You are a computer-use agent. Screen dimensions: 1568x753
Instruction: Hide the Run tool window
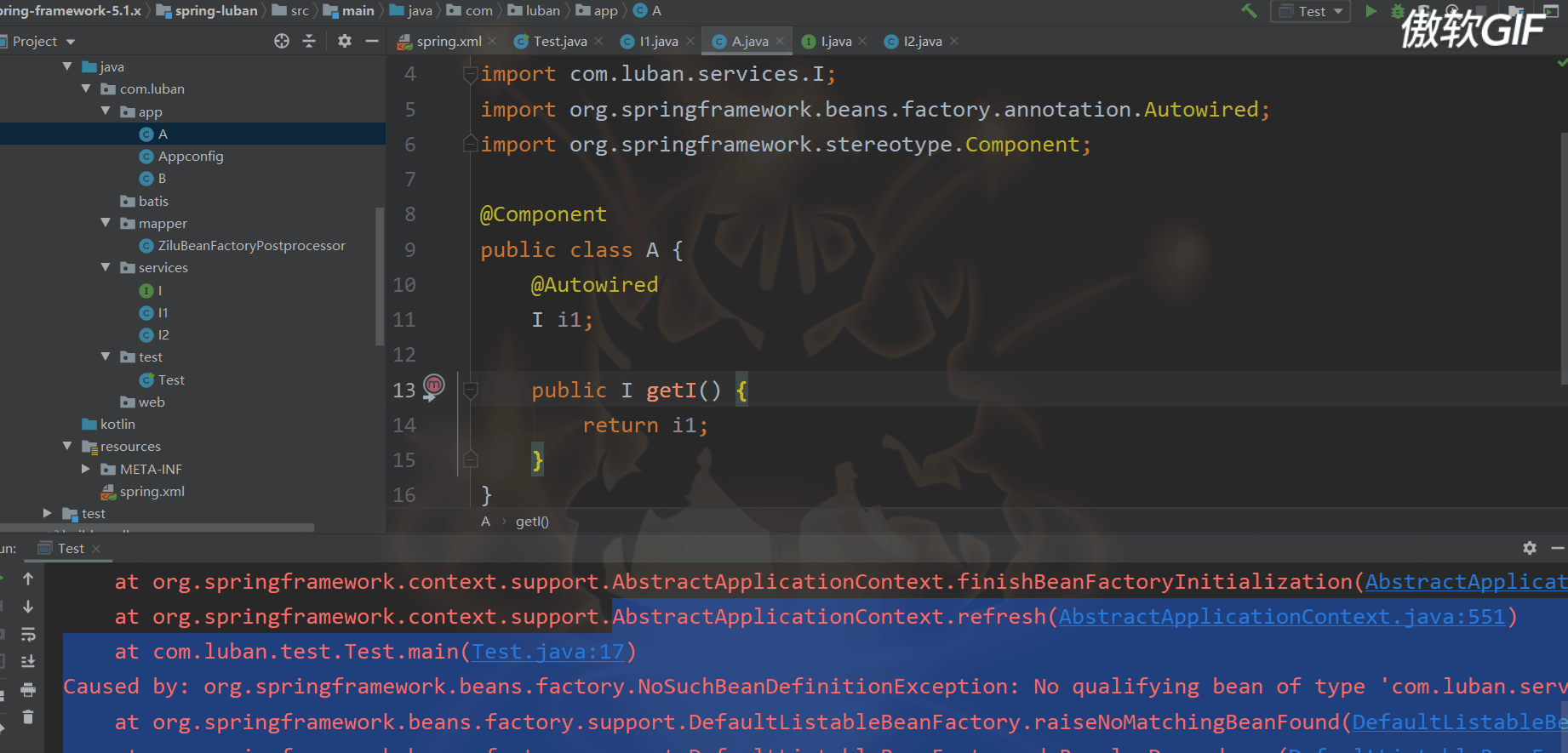[x=1558, y=548]
